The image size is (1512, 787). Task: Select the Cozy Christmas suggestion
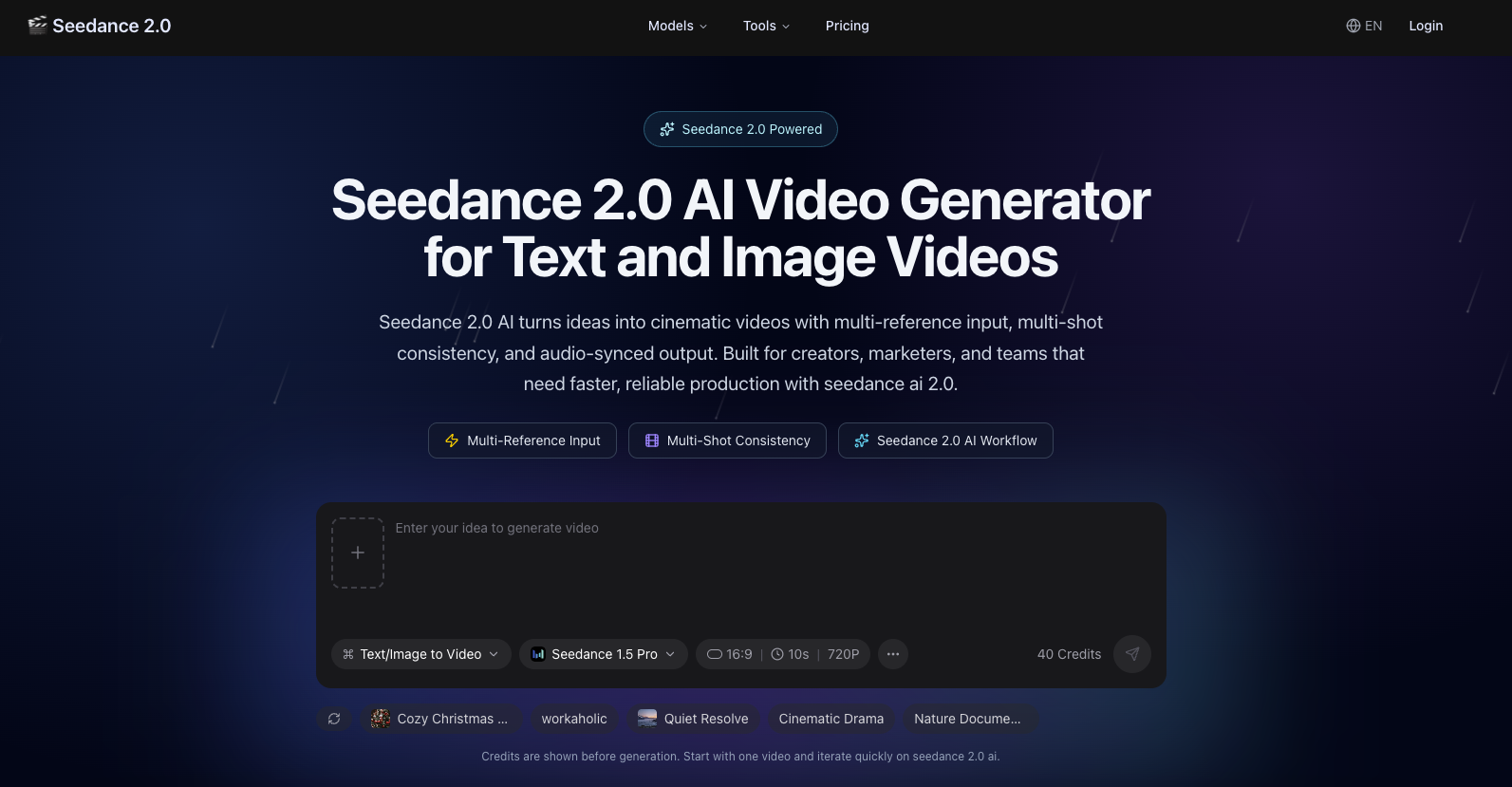click(441, 719)
